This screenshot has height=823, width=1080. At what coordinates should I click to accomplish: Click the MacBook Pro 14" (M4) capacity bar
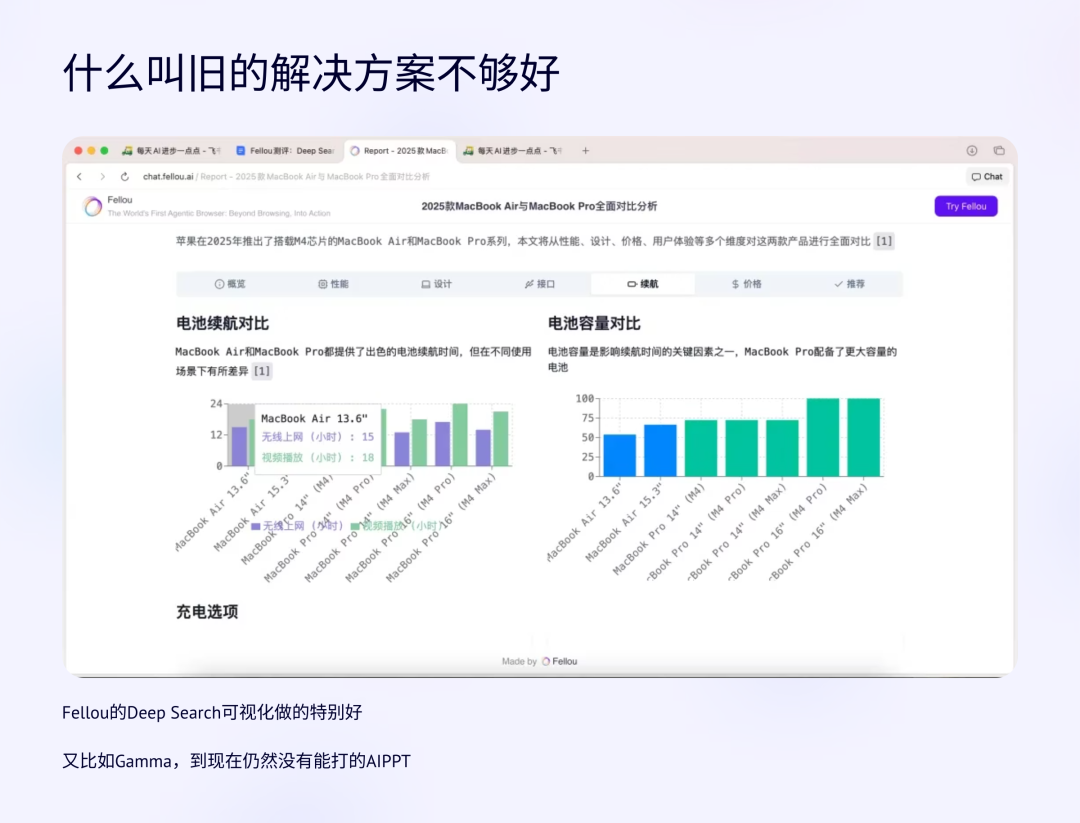[x=700, y=448]
